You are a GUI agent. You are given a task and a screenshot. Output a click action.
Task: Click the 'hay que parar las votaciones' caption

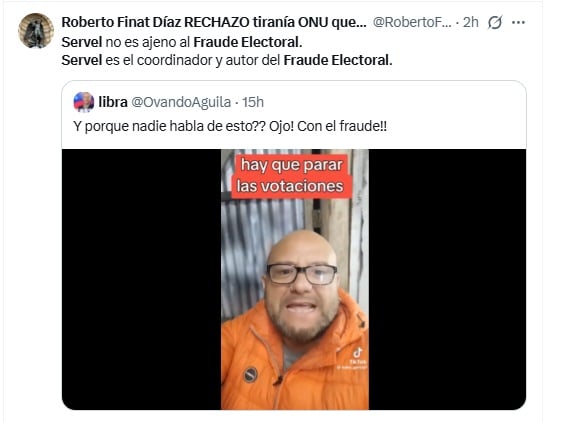(290, 176)
